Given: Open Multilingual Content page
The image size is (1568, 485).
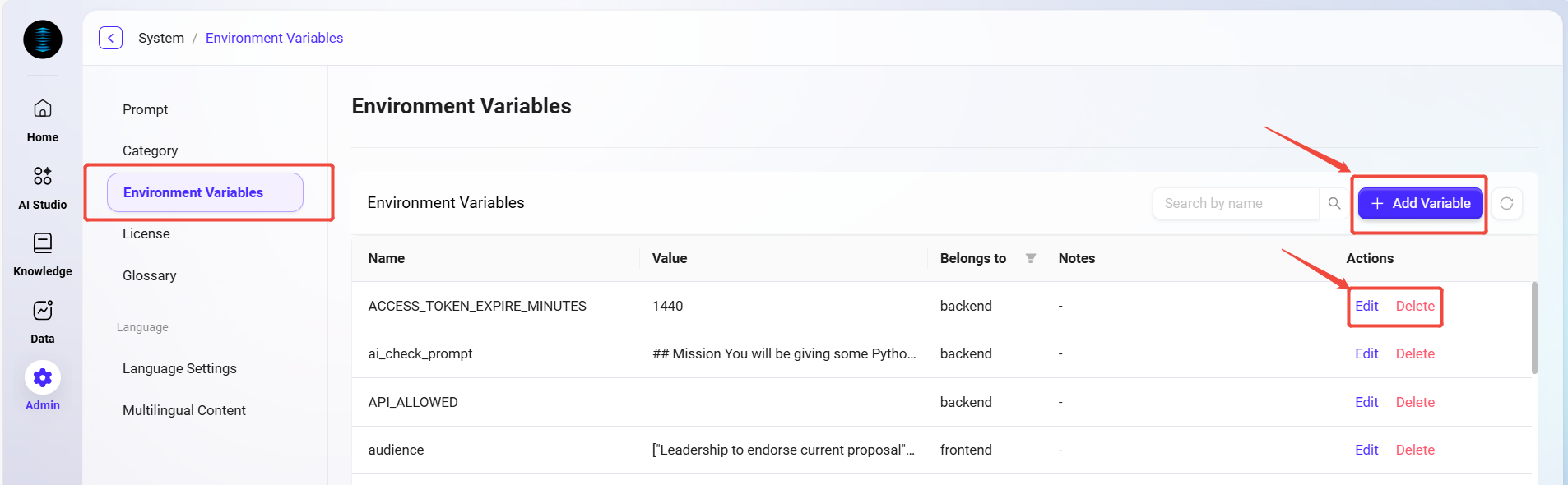Looking at the screenshot, I should click(184, 410).
